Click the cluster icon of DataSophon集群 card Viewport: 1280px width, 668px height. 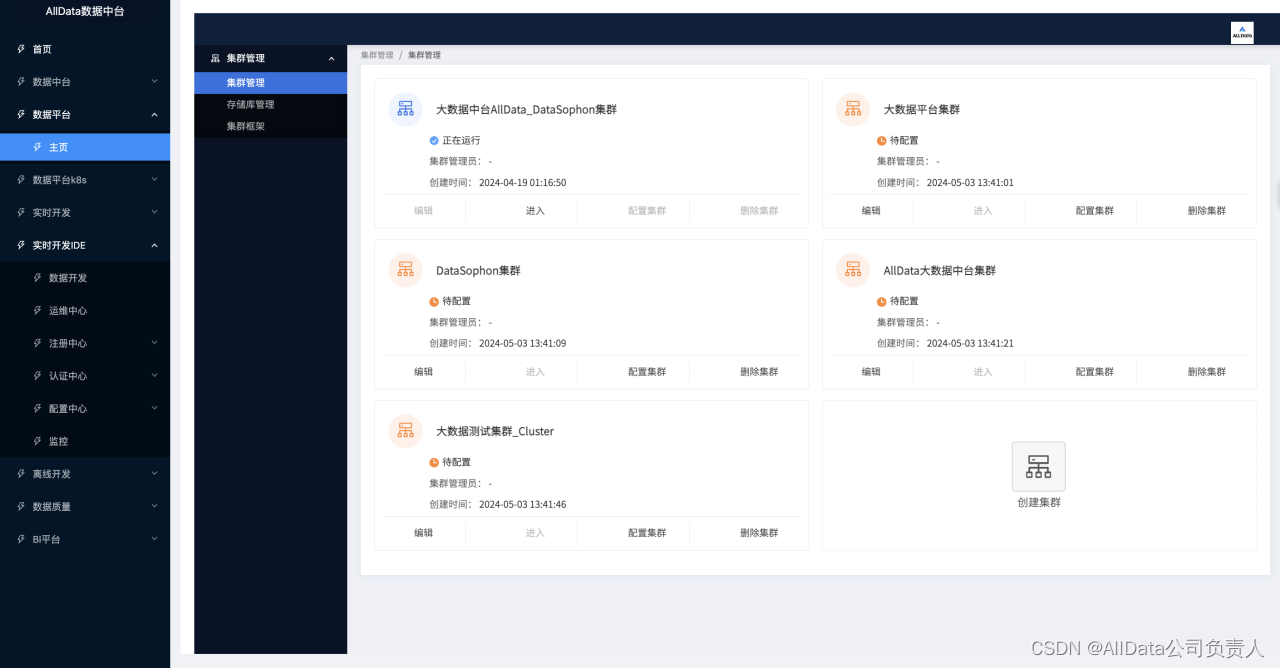point(405,270)
